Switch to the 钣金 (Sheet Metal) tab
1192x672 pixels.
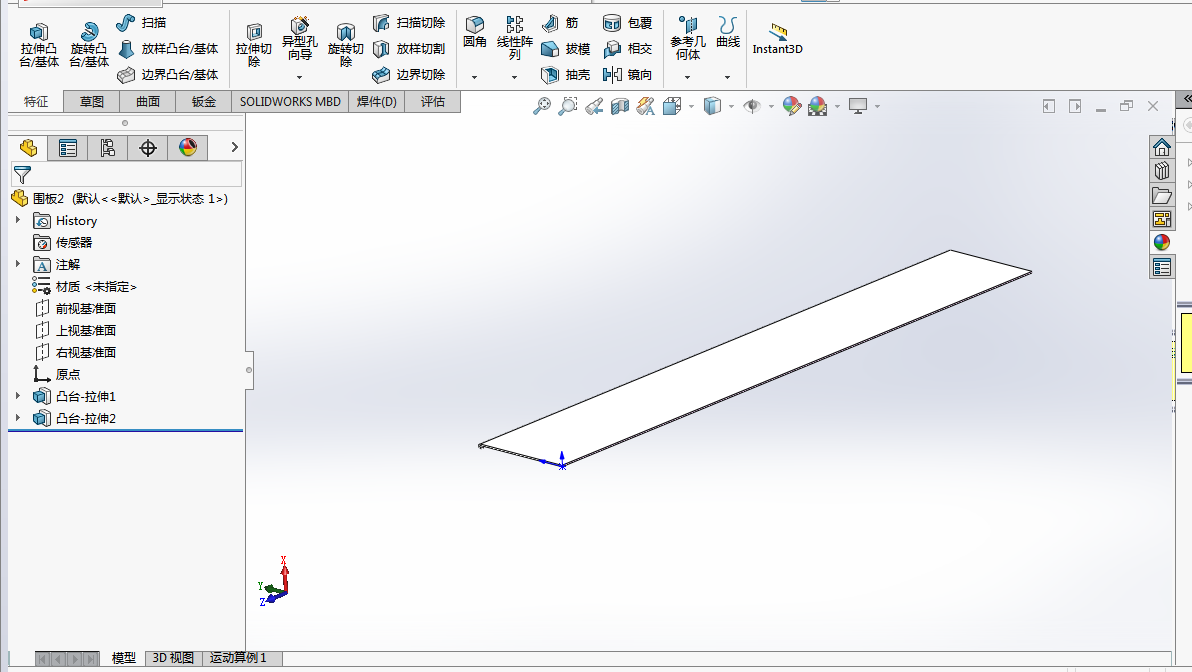tap(204, 102)
